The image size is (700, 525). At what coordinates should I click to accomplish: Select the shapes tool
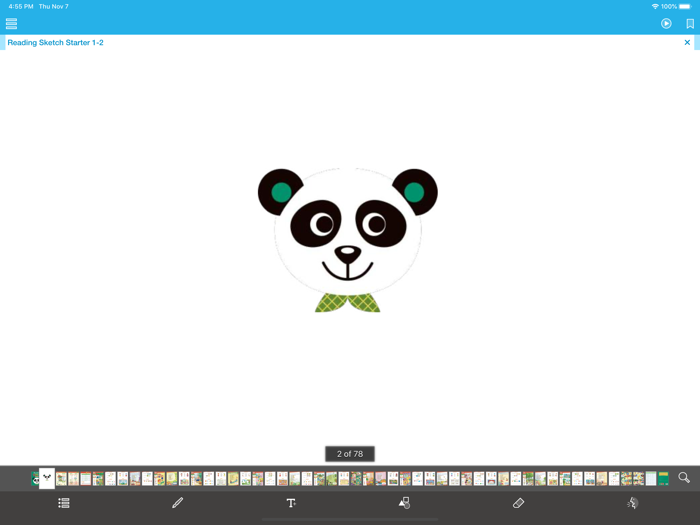[404, 503]
